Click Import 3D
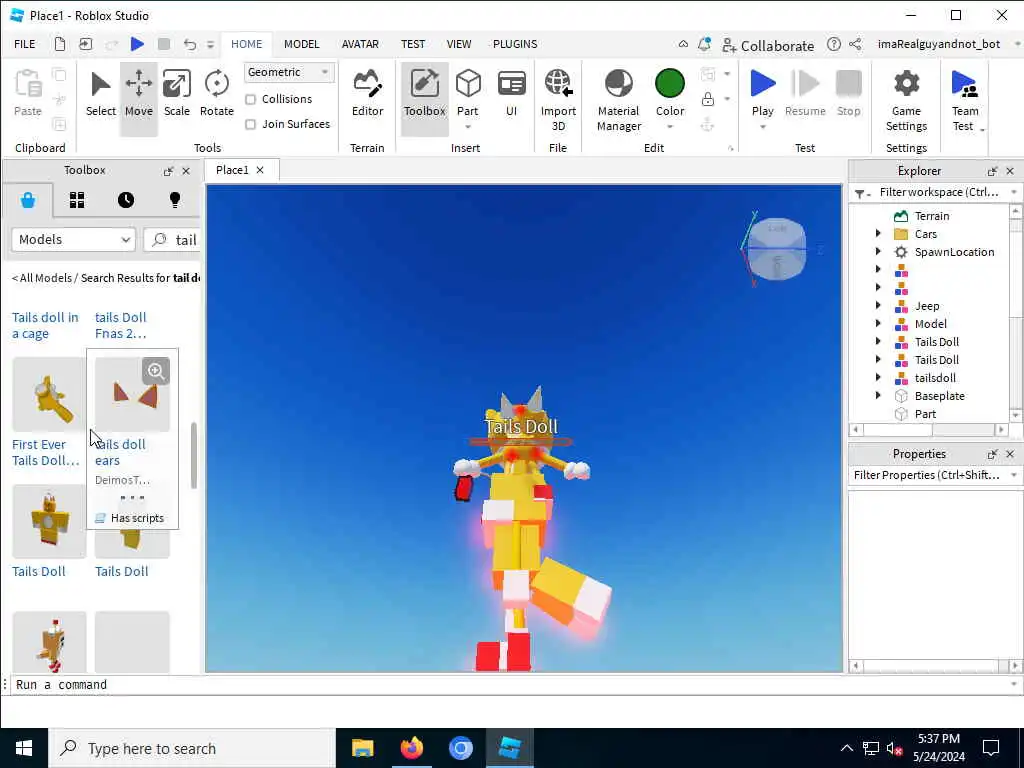The width and height of the screenshot is (1024, 768). coord(558,99)
